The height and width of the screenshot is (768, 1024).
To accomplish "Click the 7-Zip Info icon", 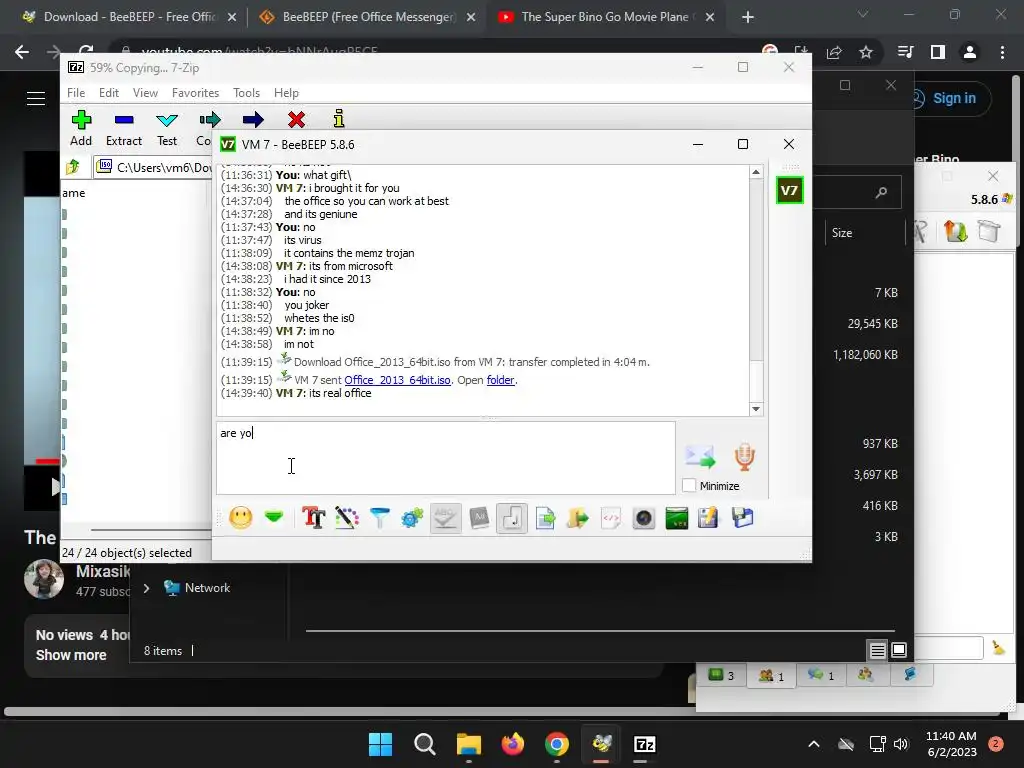I will point(338,119).
